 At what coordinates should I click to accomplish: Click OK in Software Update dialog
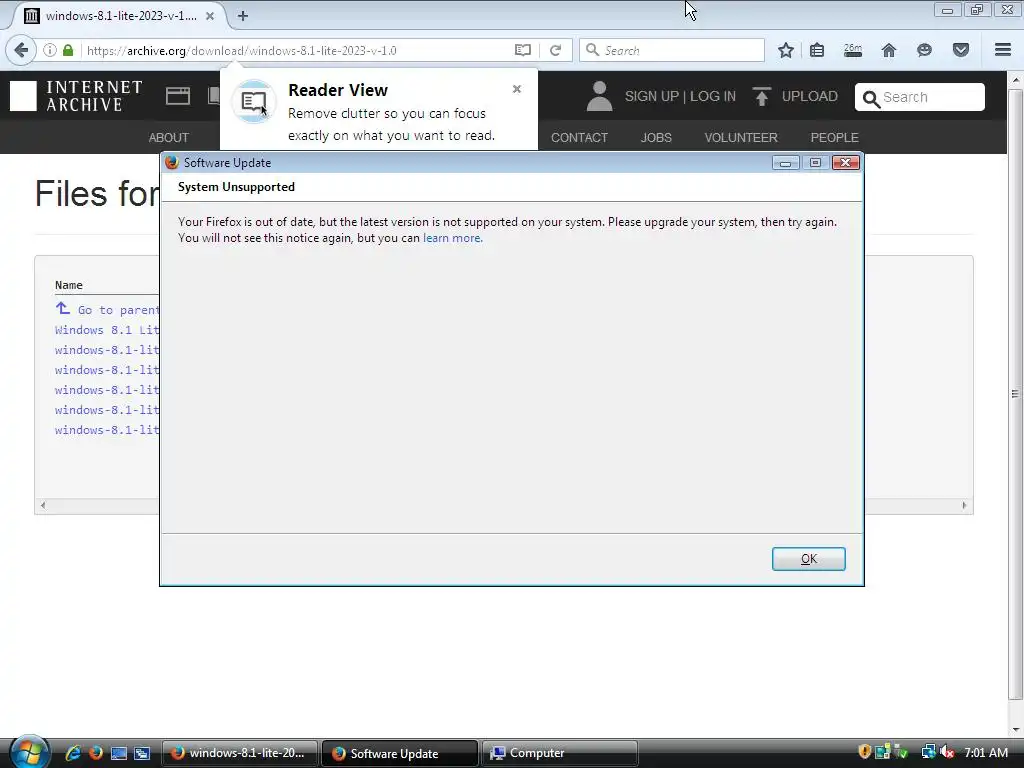tap(808, 559)
